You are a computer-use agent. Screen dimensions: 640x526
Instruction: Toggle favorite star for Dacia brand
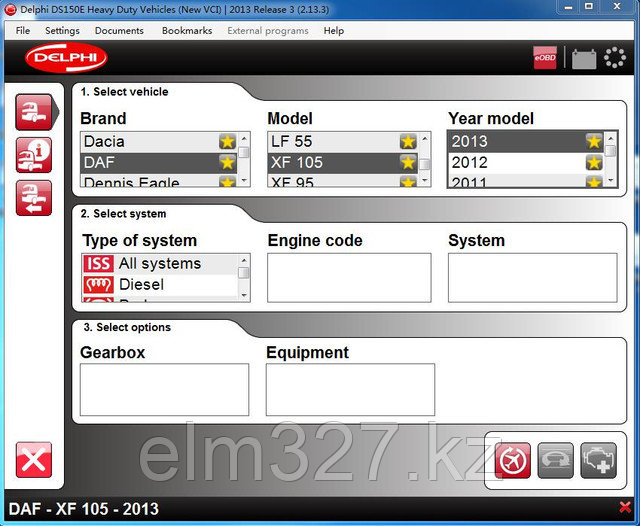[227, 142]
